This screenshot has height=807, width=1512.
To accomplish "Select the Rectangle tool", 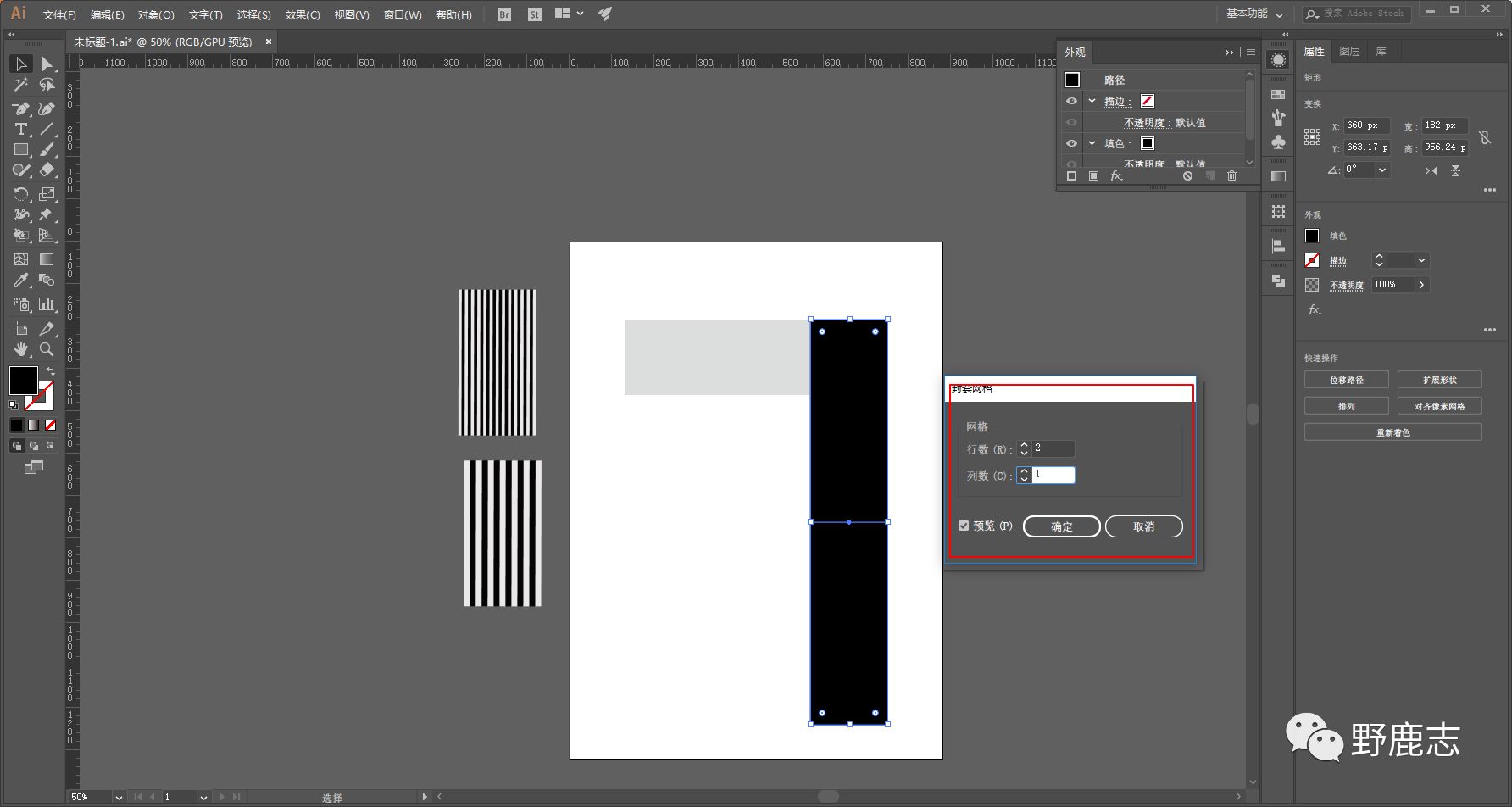I will point(21,150).
